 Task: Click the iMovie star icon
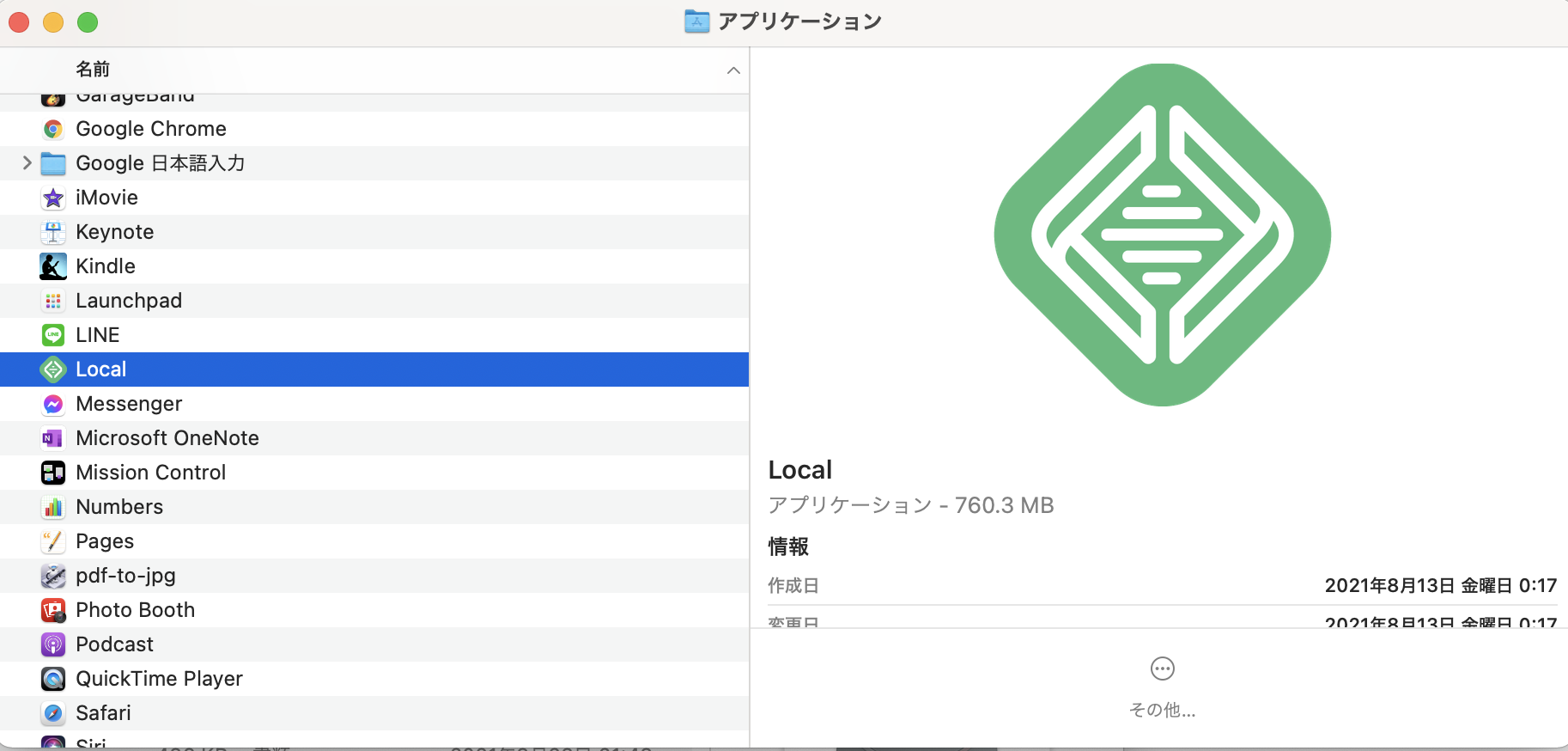tap(53, 198)
